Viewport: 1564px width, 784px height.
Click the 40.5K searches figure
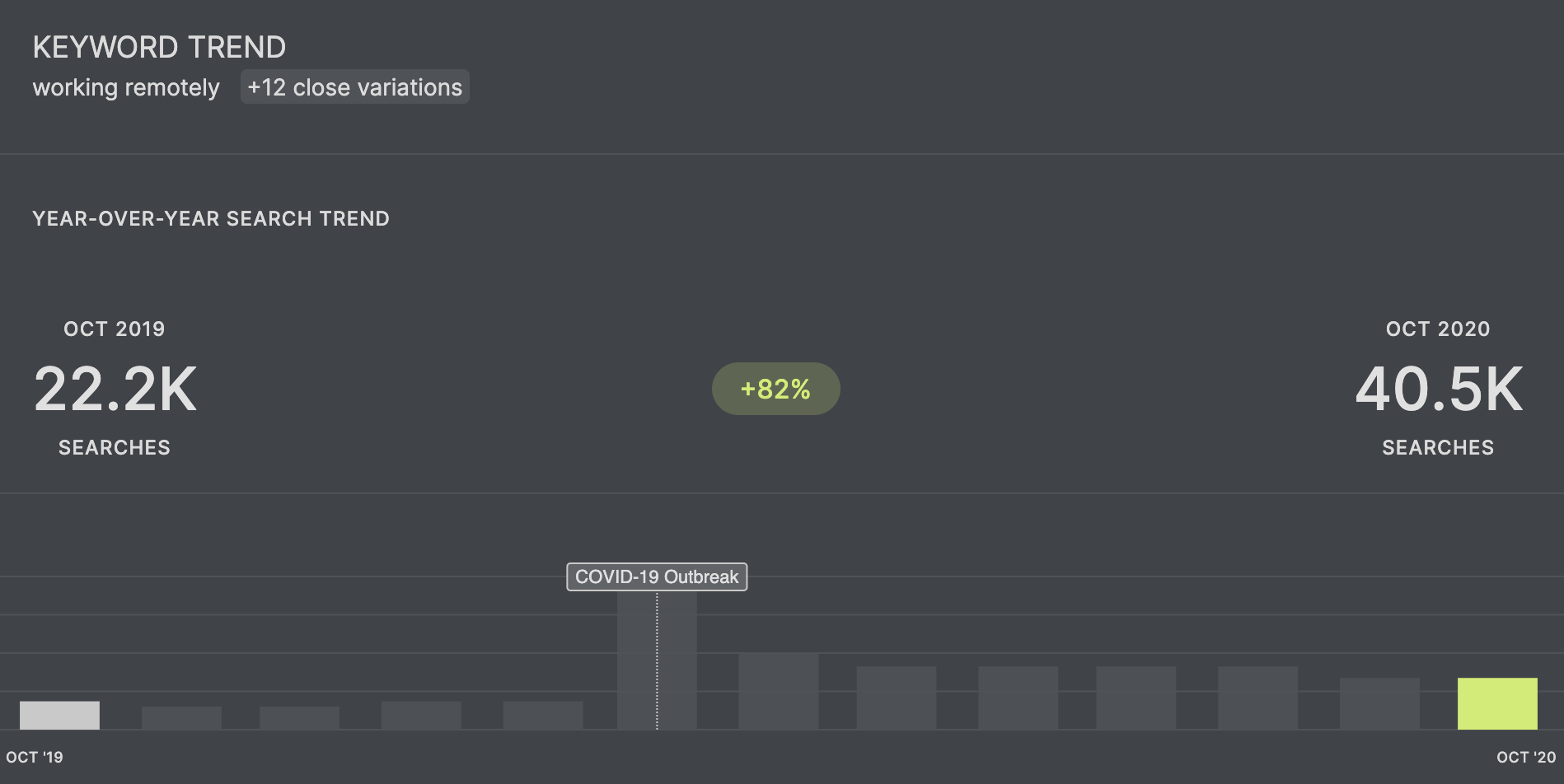pos(1439,389)
